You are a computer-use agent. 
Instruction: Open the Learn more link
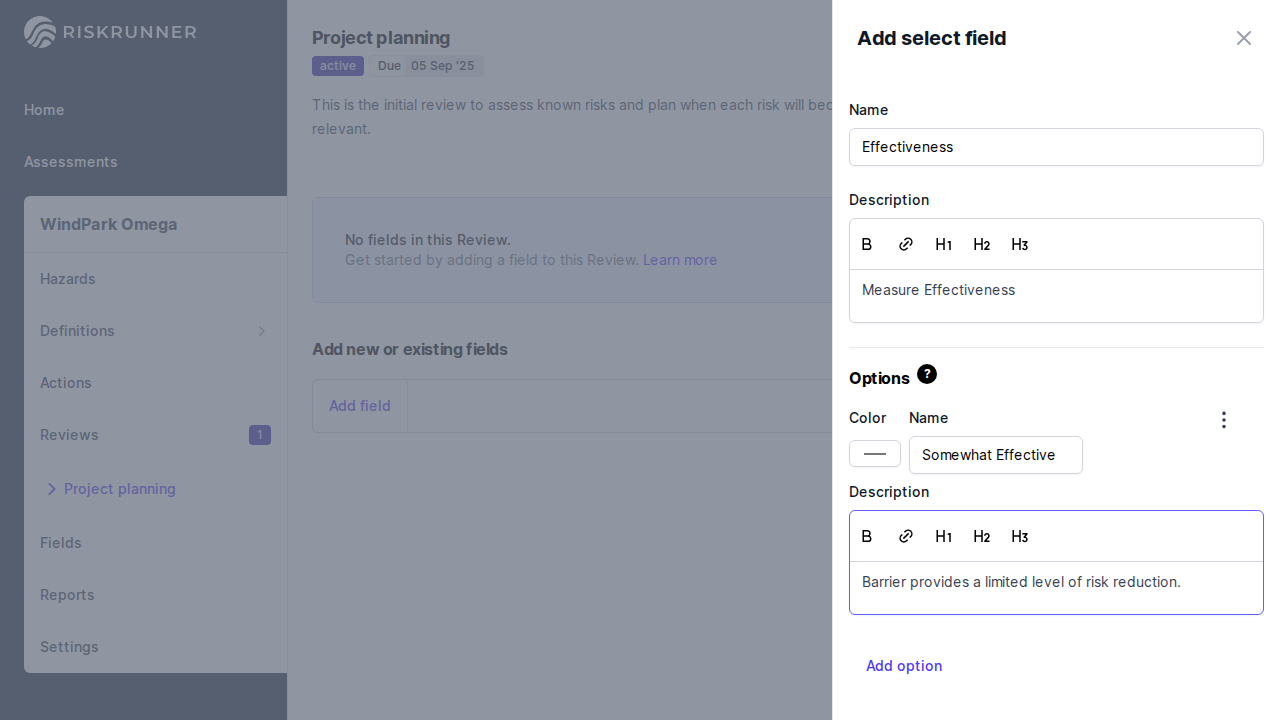coord(680,260)
